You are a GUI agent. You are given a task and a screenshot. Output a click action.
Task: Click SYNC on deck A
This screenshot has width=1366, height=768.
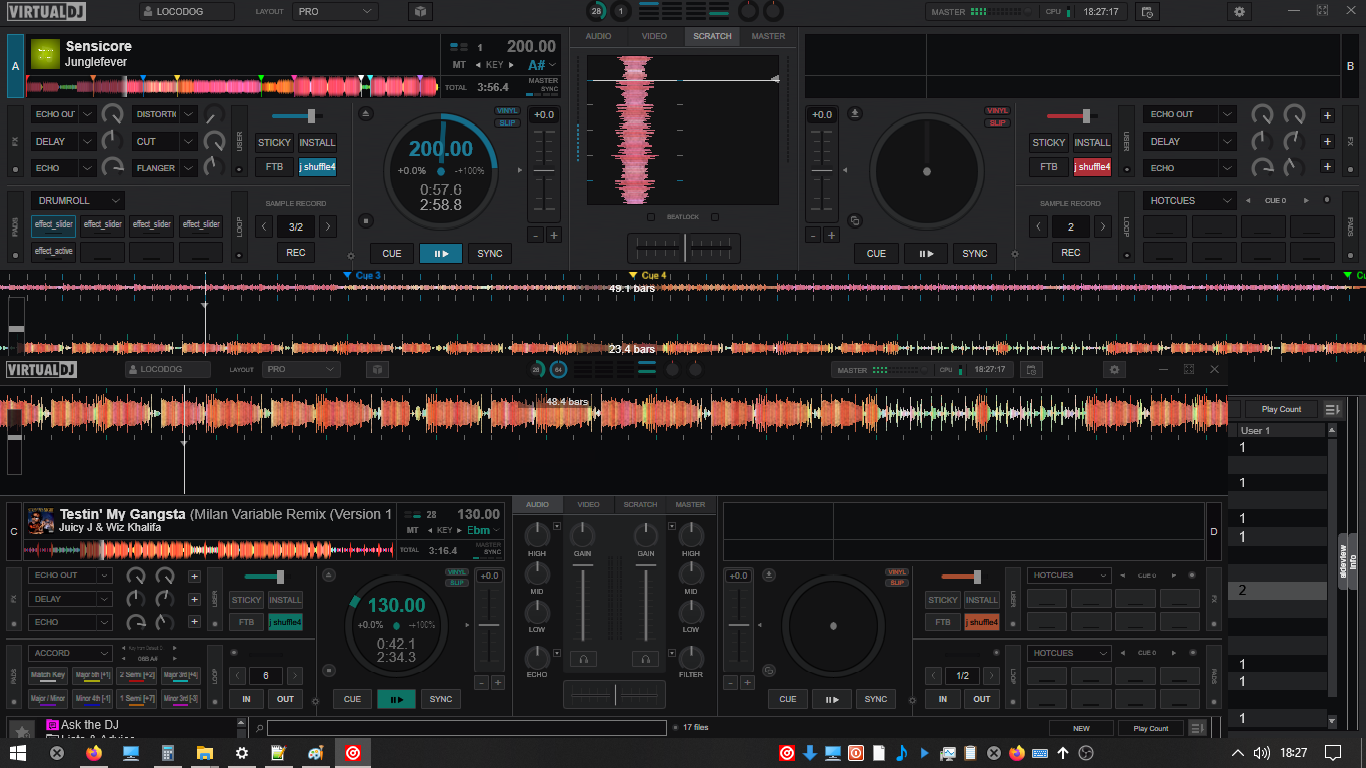coord(489,254)
